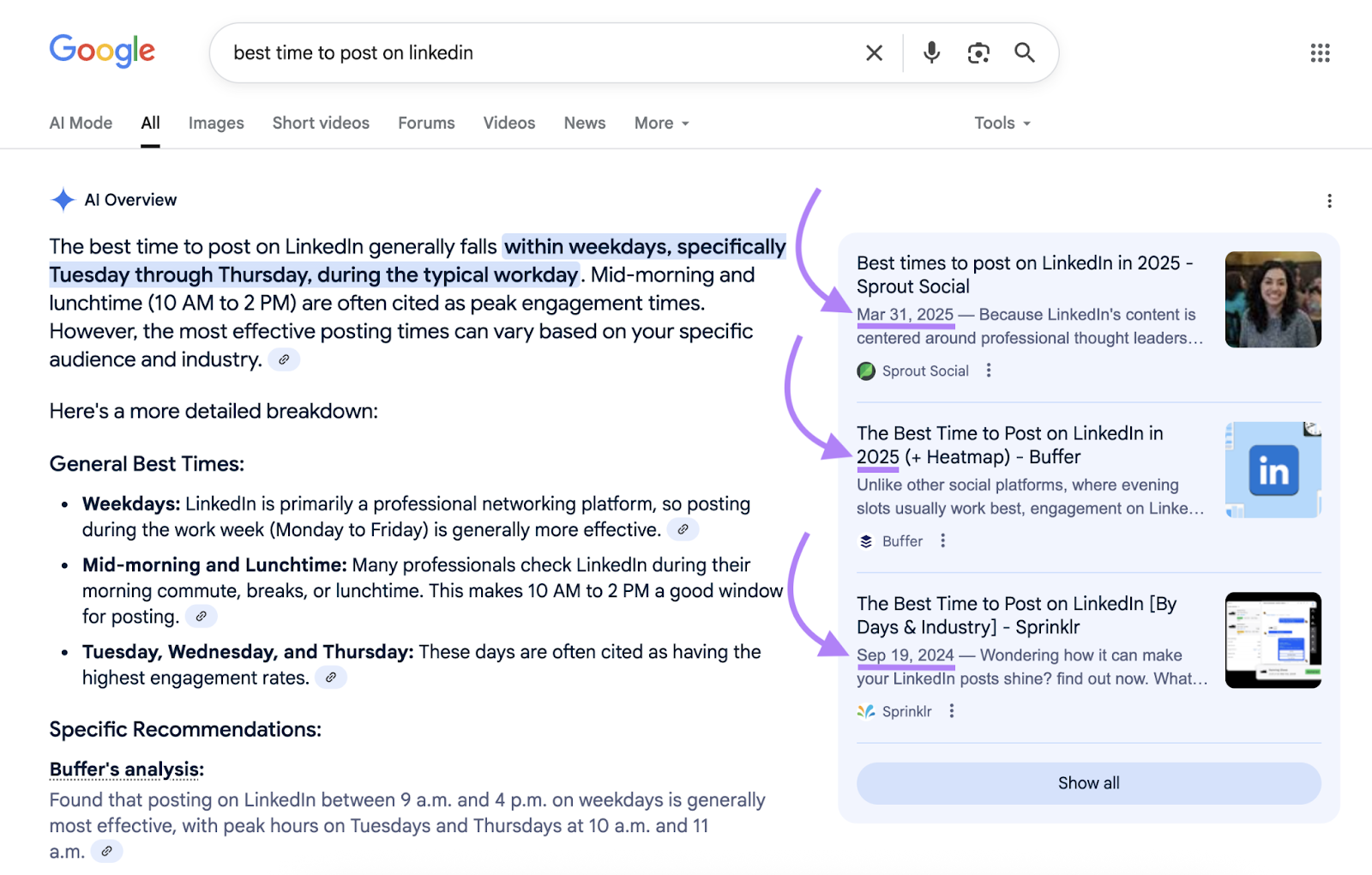Screen dimensions: 1372x875
Task: Click the AI Overview sparkle icon
Action: click(63, 199)
